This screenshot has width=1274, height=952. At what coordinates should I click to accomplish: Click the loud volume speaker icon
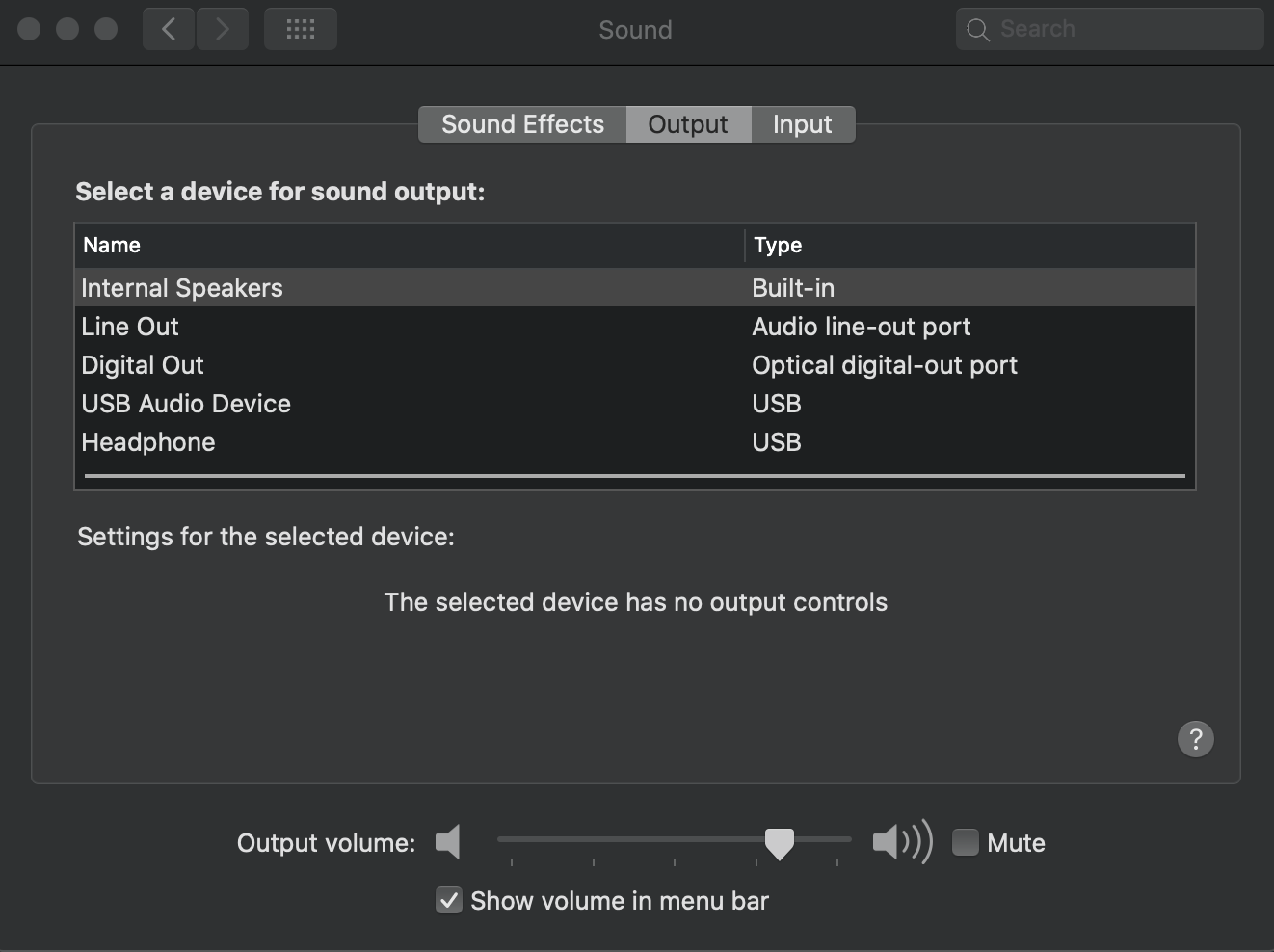point(902,842)
